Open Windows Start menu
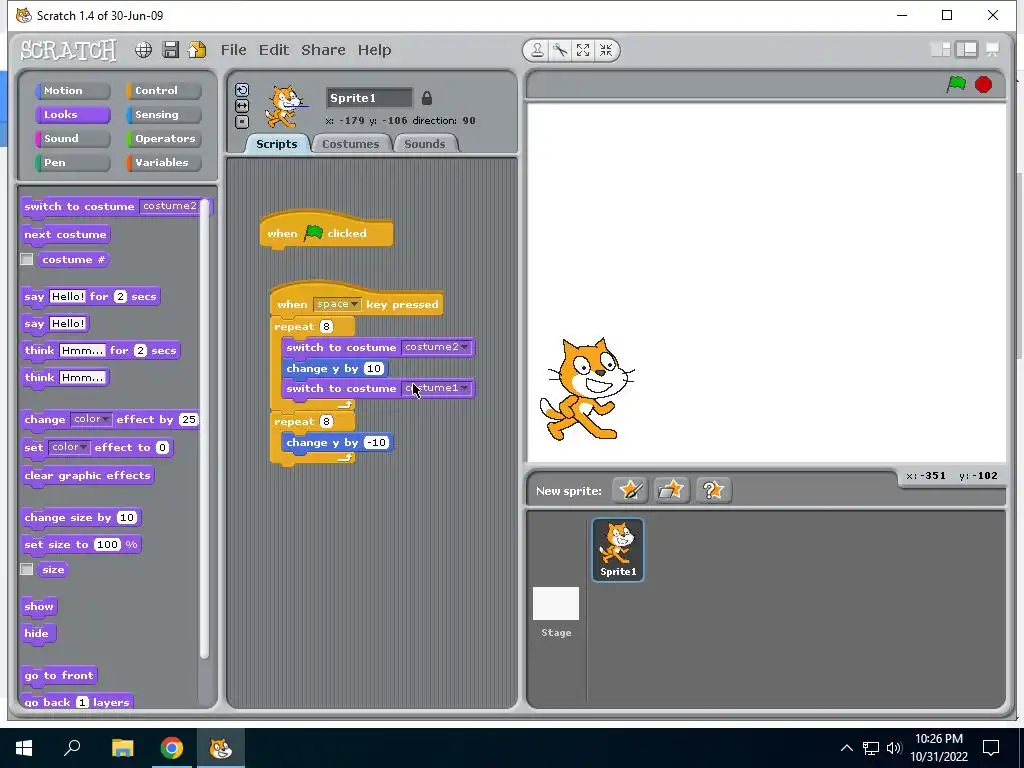Screen dimensions: 1024x768 (24, 748)
